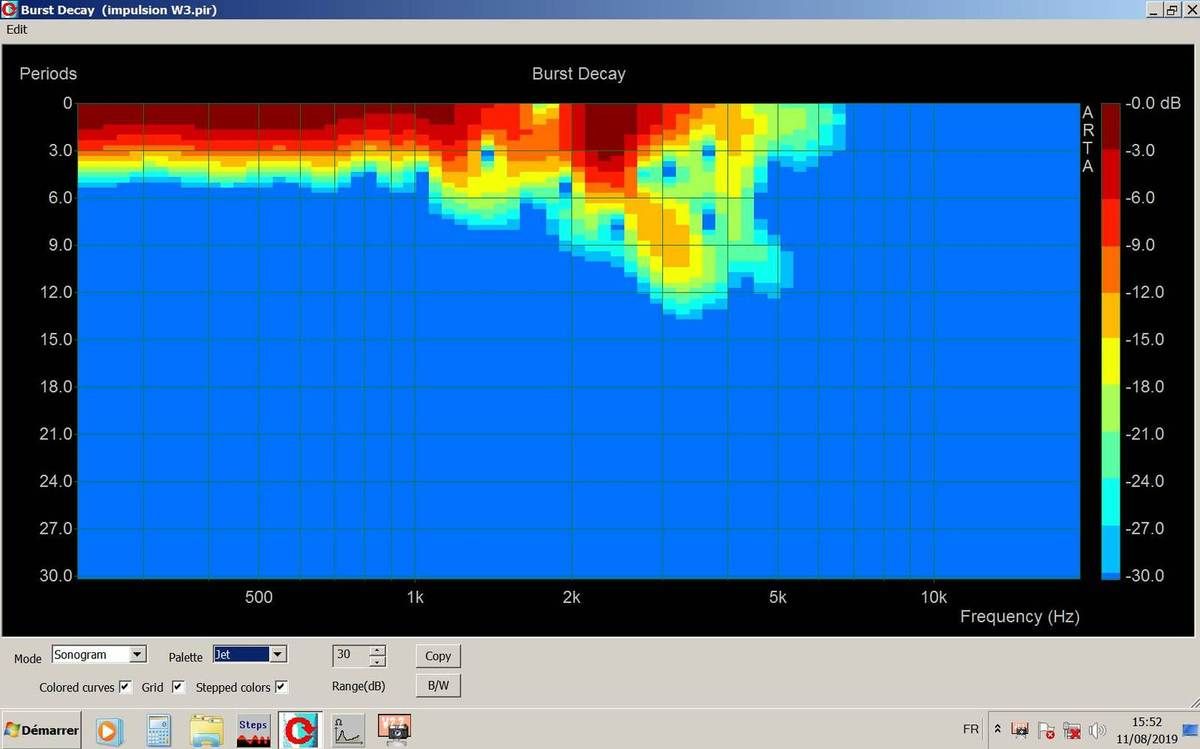This screenshot has height=749, width=1200.
Task: Click the camera capture app in taskbar
Action: coord(396,730)
